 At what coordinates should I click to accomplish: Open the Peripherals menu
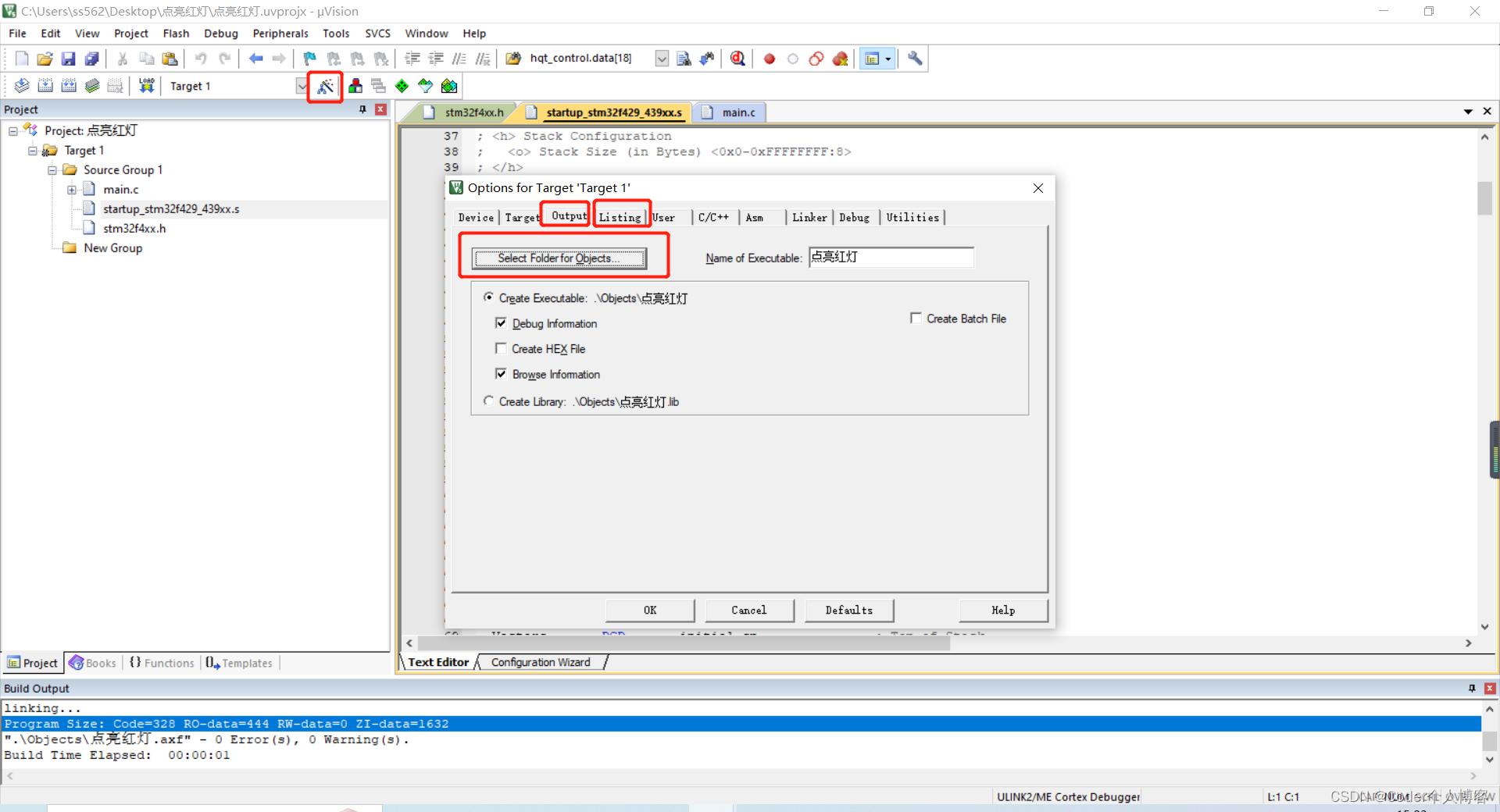pyautogui.click(x=280, y=34)
